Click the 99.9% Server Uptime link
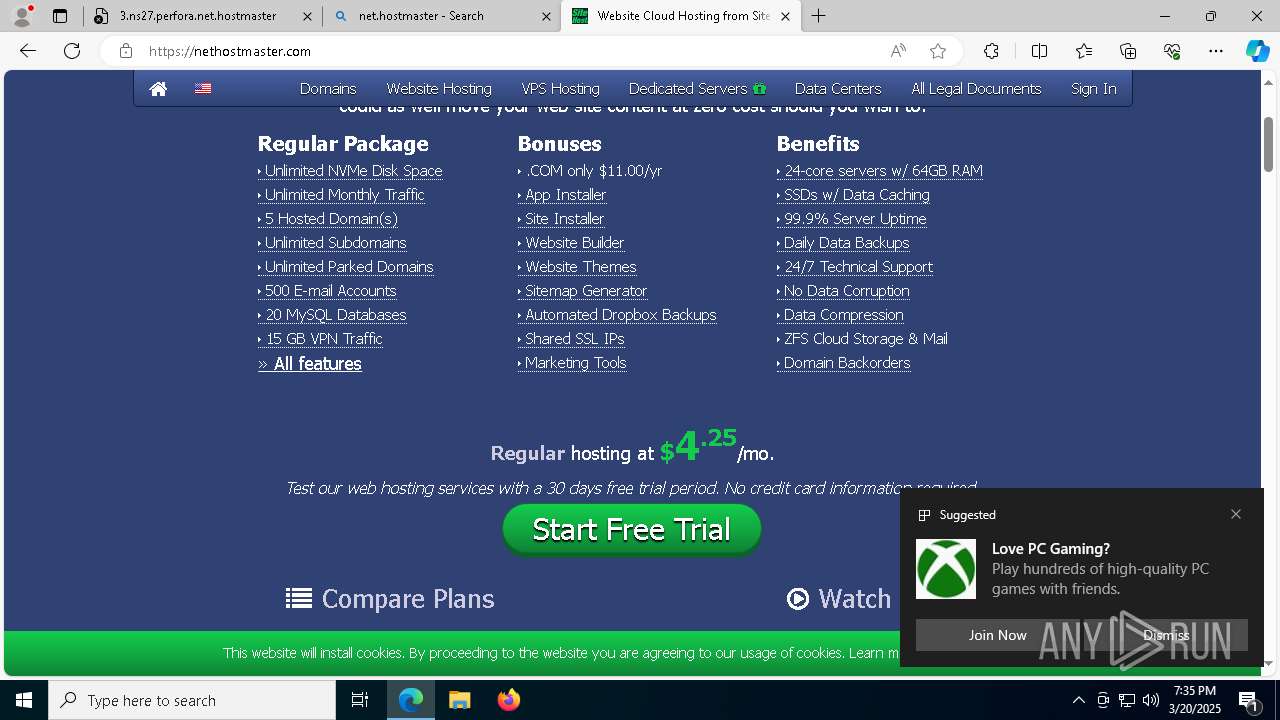Screen dimensions: 1280x720 pos(852,219)
